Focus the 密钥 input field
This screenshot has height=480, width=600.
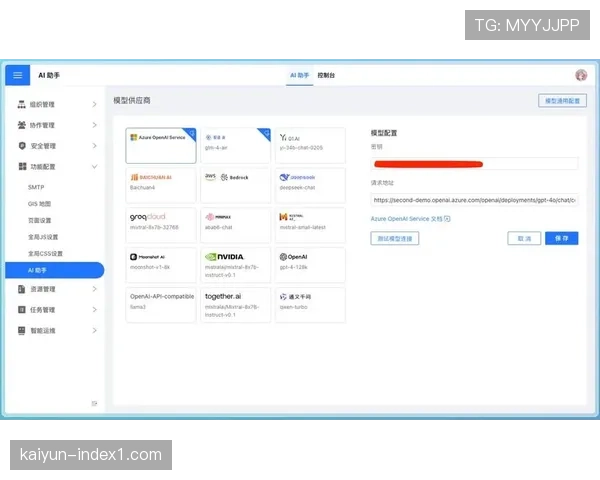coord(474,164)
